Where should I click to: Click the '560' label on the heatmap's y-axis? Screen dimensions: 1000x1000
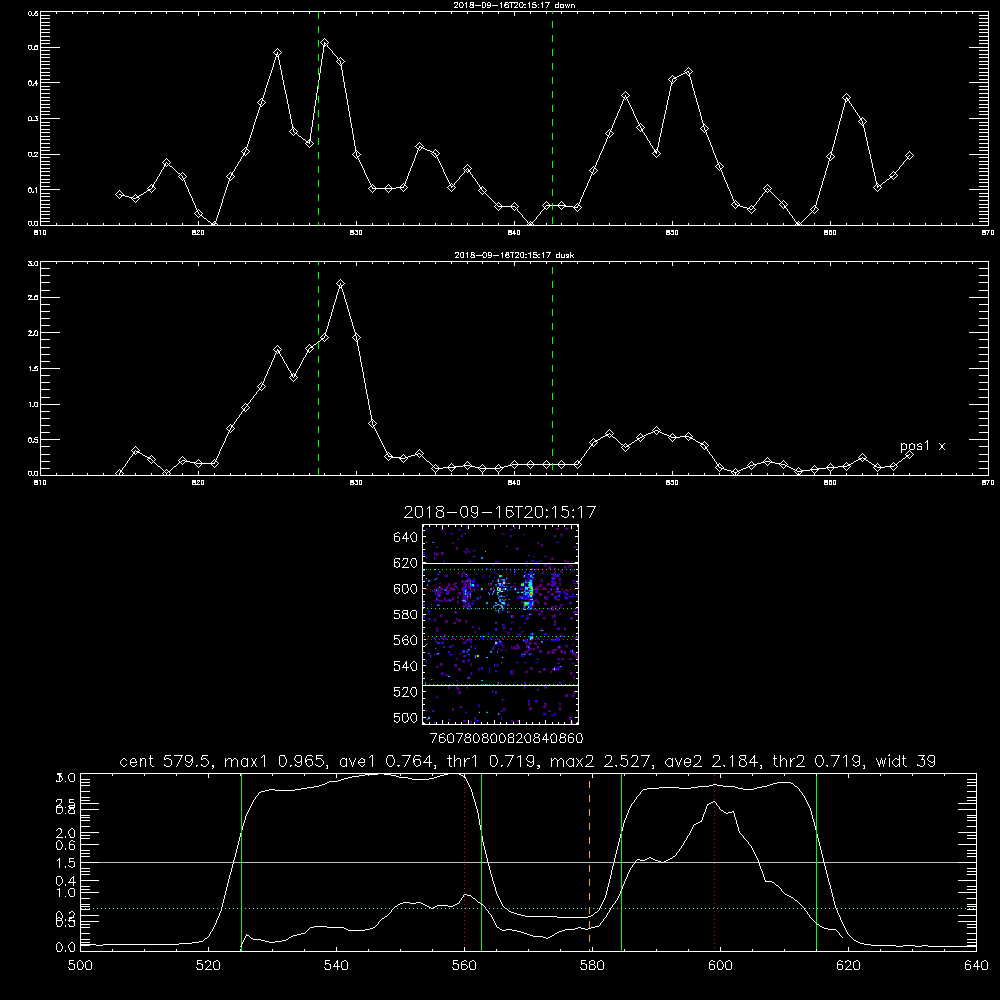point(406,640)
